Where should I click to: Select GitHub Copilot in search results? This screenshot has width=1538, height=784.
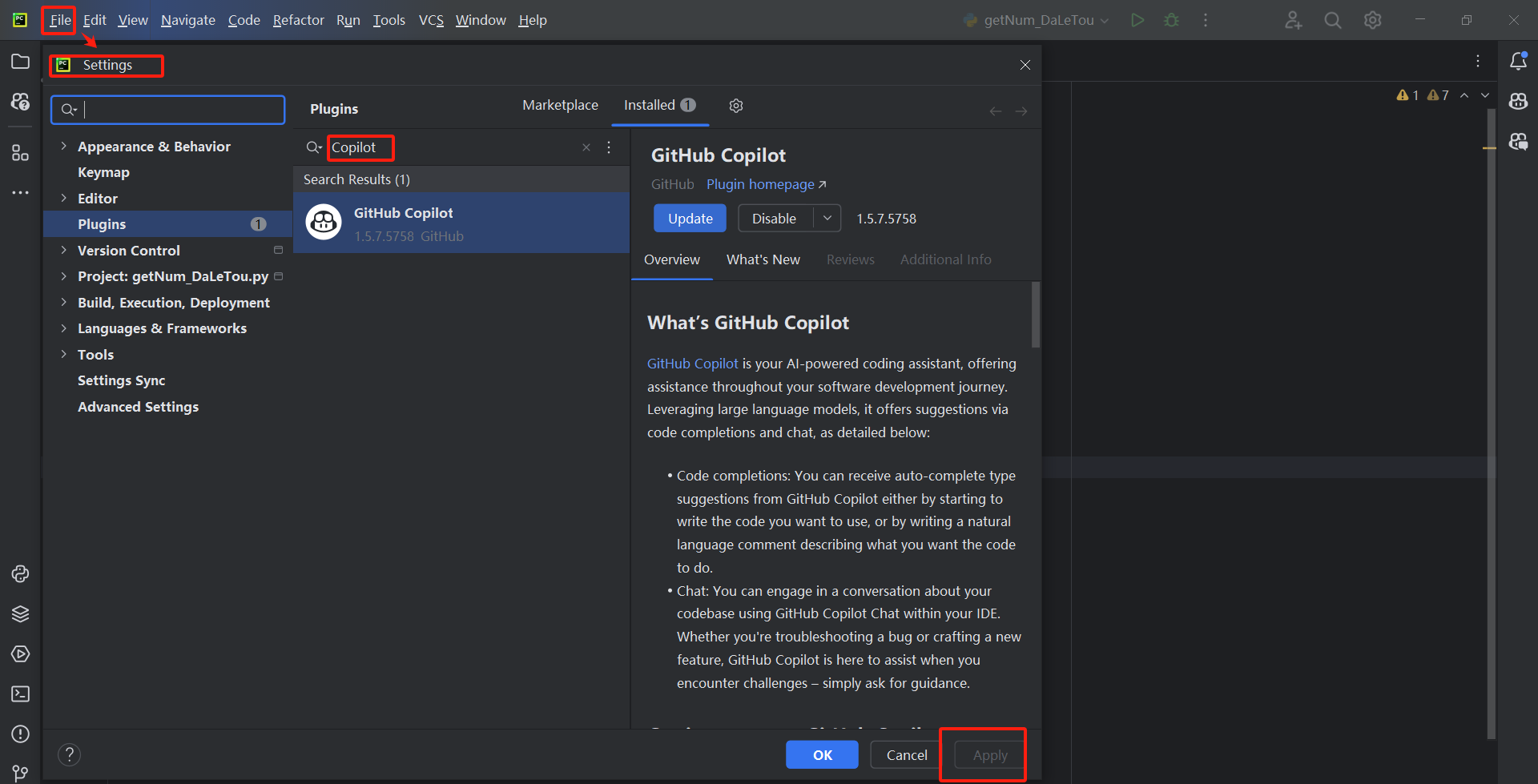tap(461, 223)
